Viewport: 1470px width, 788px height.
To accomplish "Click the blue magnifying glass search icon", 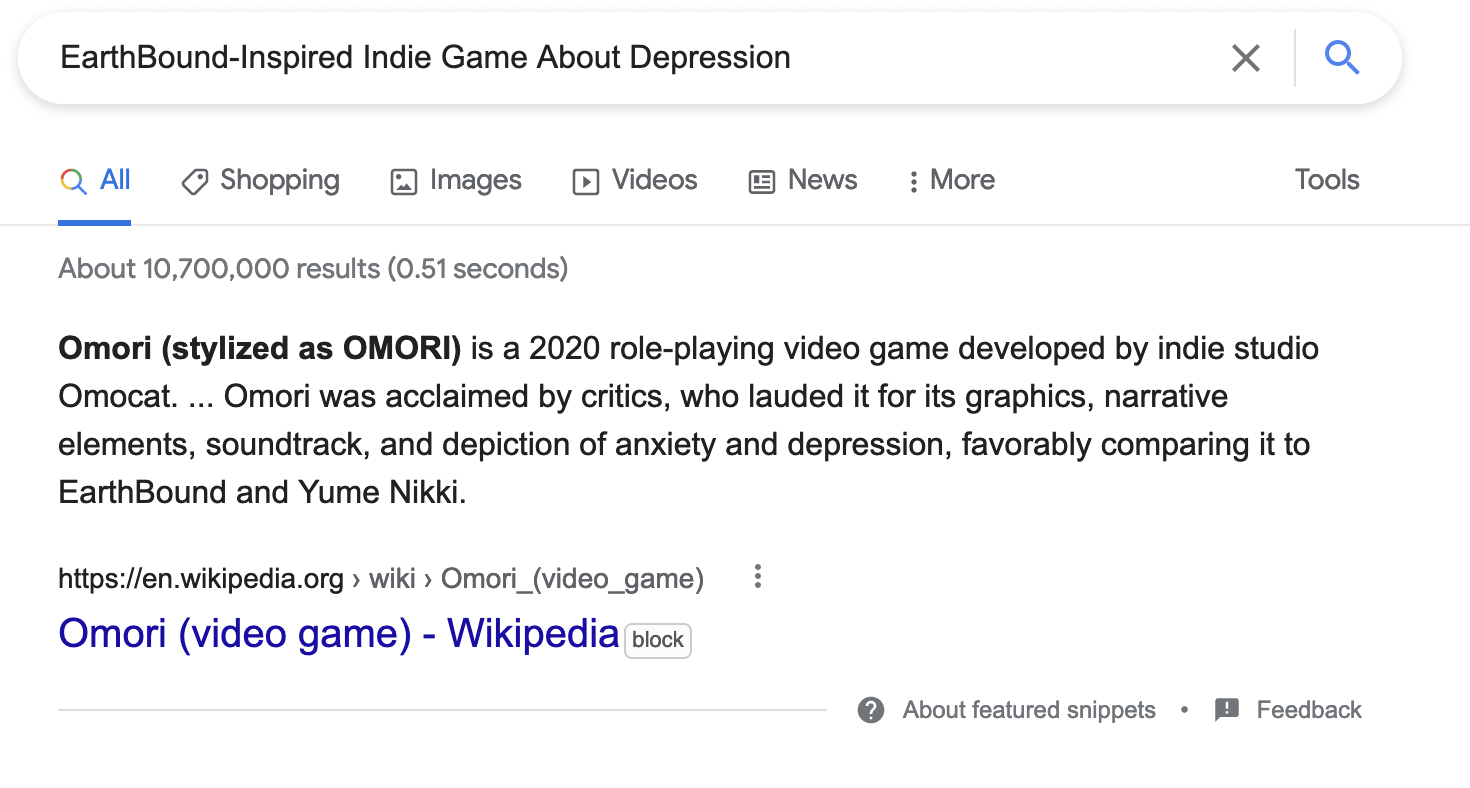I will [1342, 58].
